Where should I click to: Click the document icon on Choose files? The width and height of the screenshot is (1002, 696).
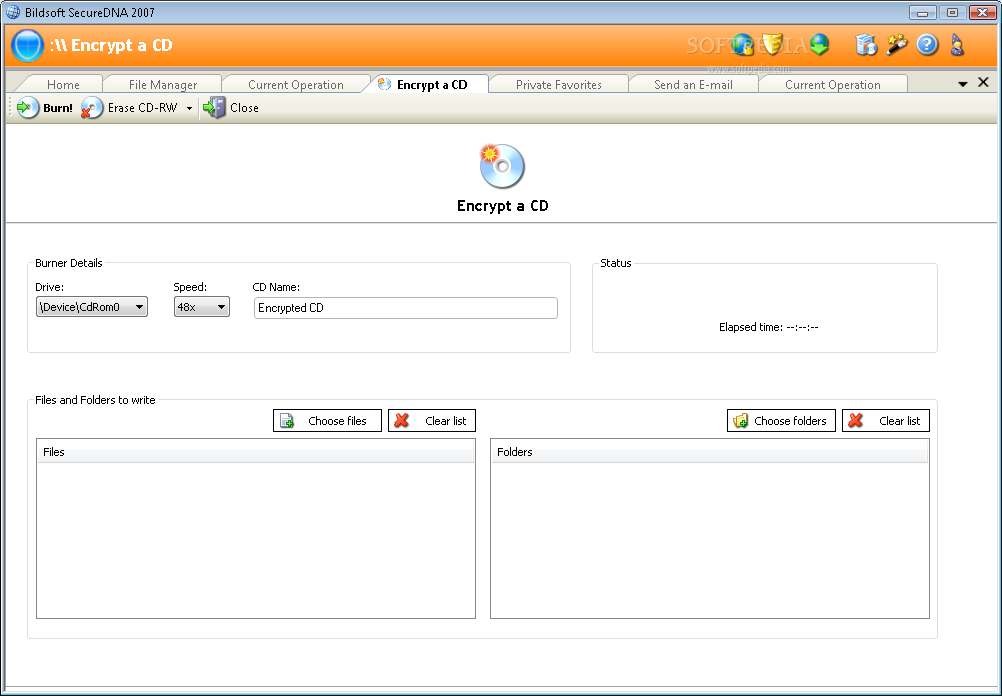click(x=287, y=421)
